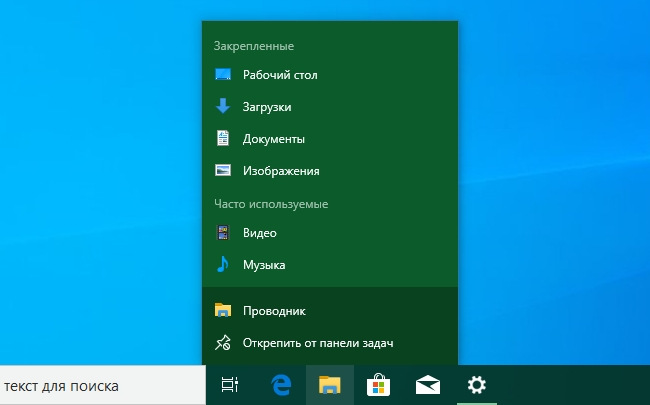The height and width of the screenshot is (405, 650).
Task: Choose Видео under Часто используемые
Action: (330, 233)
